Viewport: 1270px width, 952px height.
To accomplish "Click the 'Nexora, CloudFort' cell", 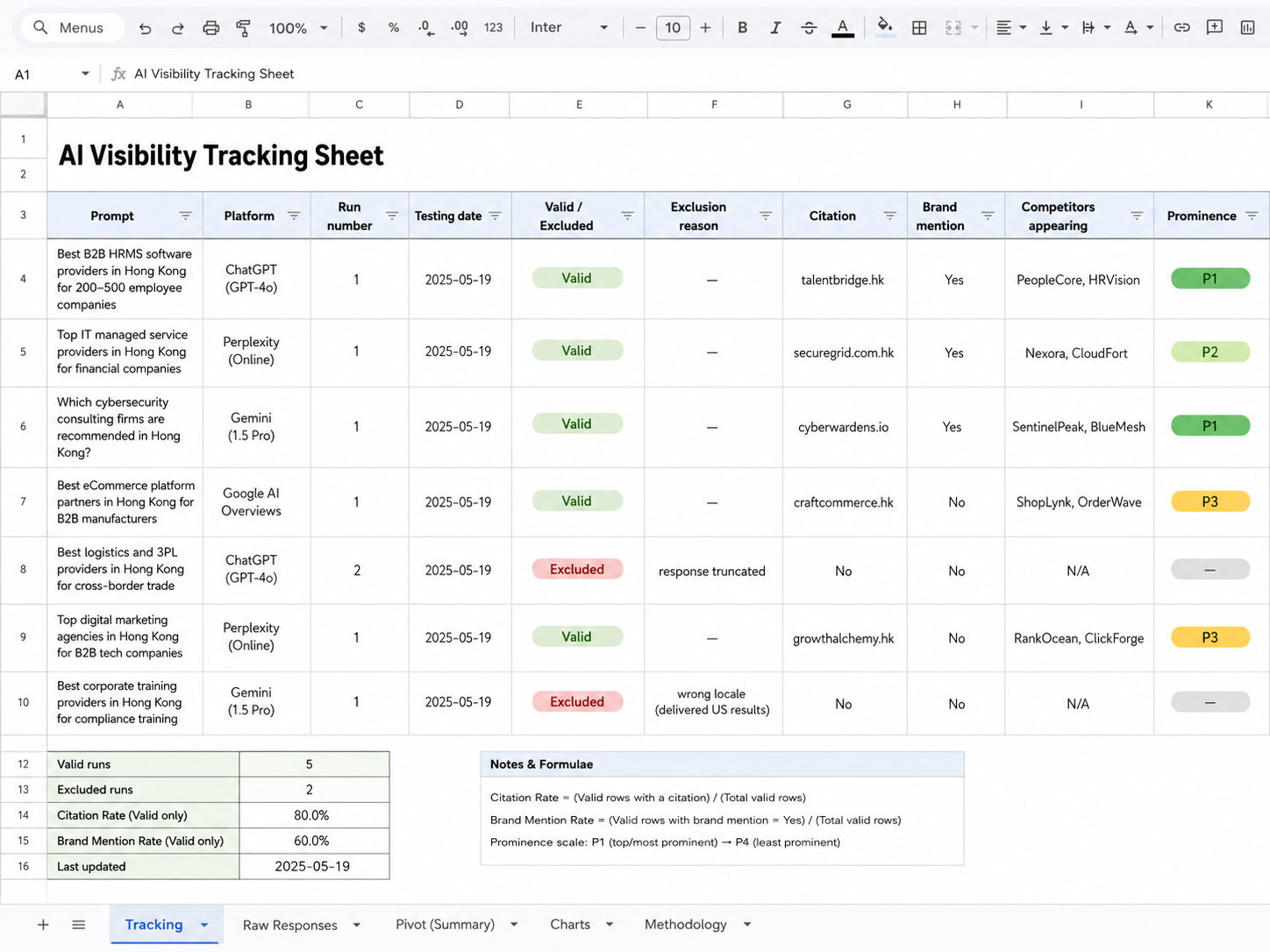I will [x=1077, y=353].
